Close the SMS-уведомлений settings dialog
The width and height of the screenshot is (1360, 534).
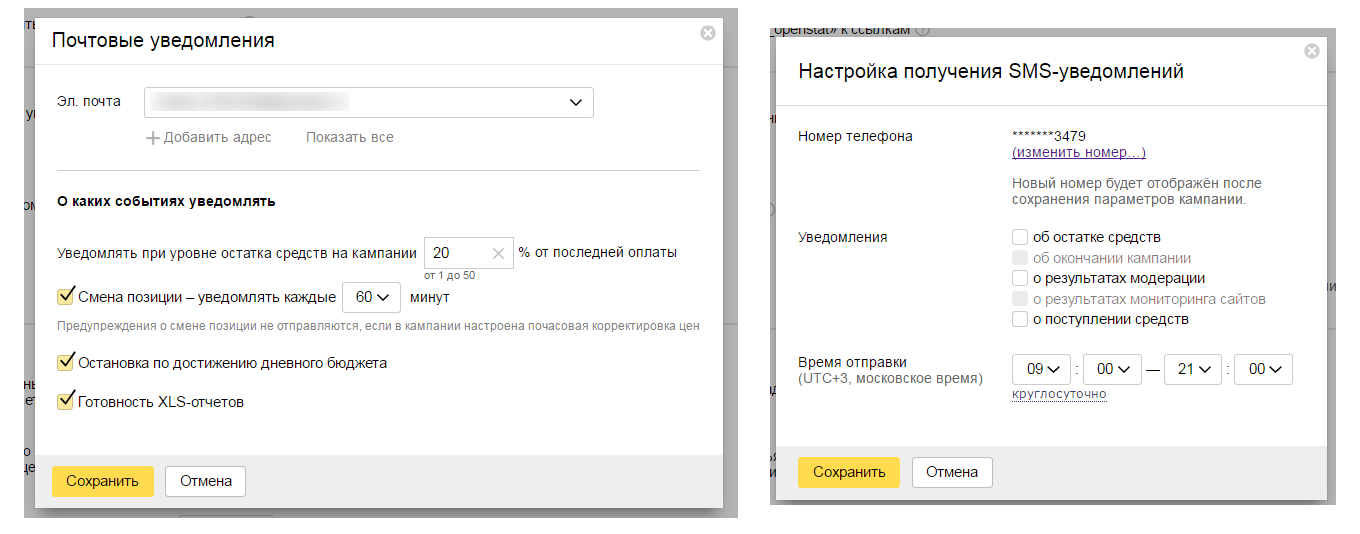coord(1312,51)
